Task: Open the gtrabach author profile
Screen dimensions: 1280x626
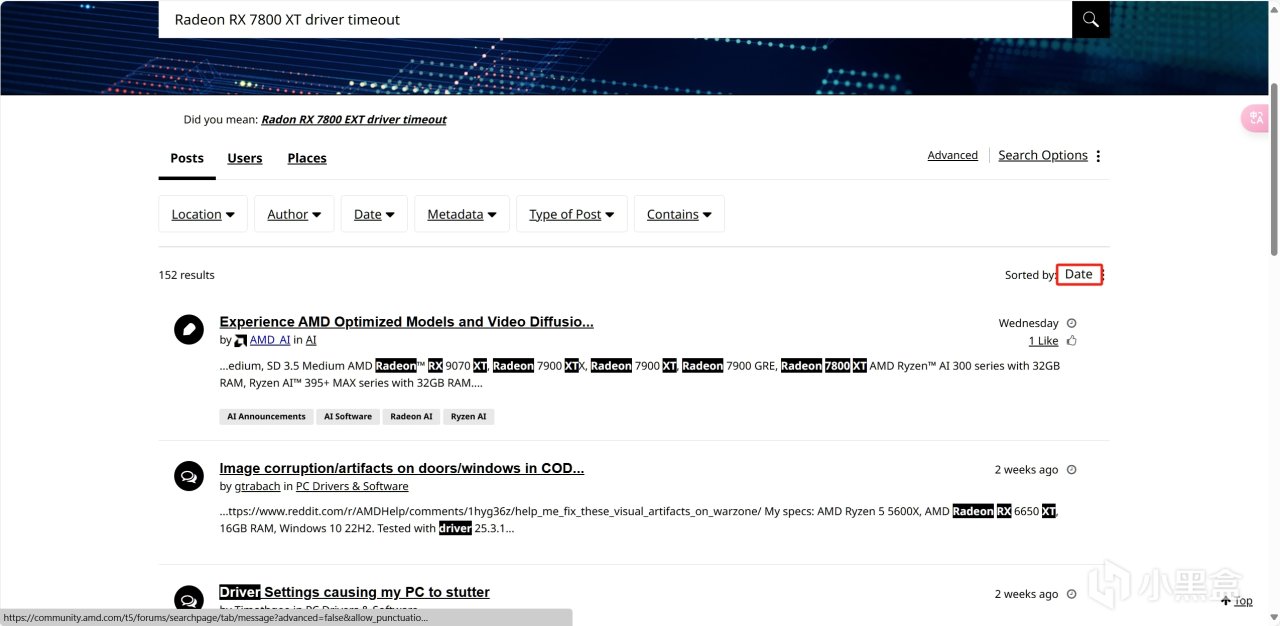Action: coord(257,486)
